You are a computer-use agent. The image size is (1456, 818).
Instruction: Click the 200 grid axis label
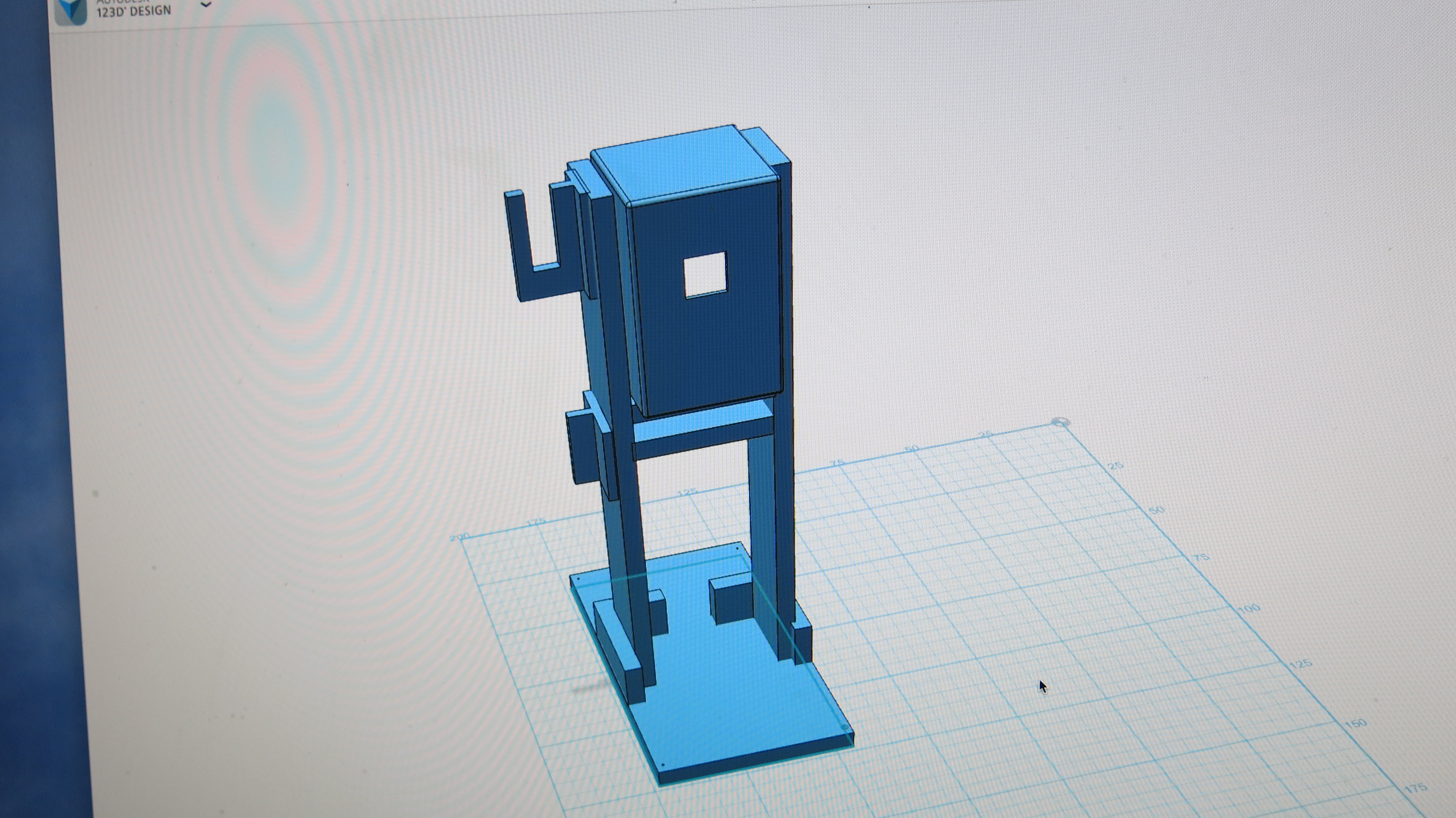pos(460,537)
